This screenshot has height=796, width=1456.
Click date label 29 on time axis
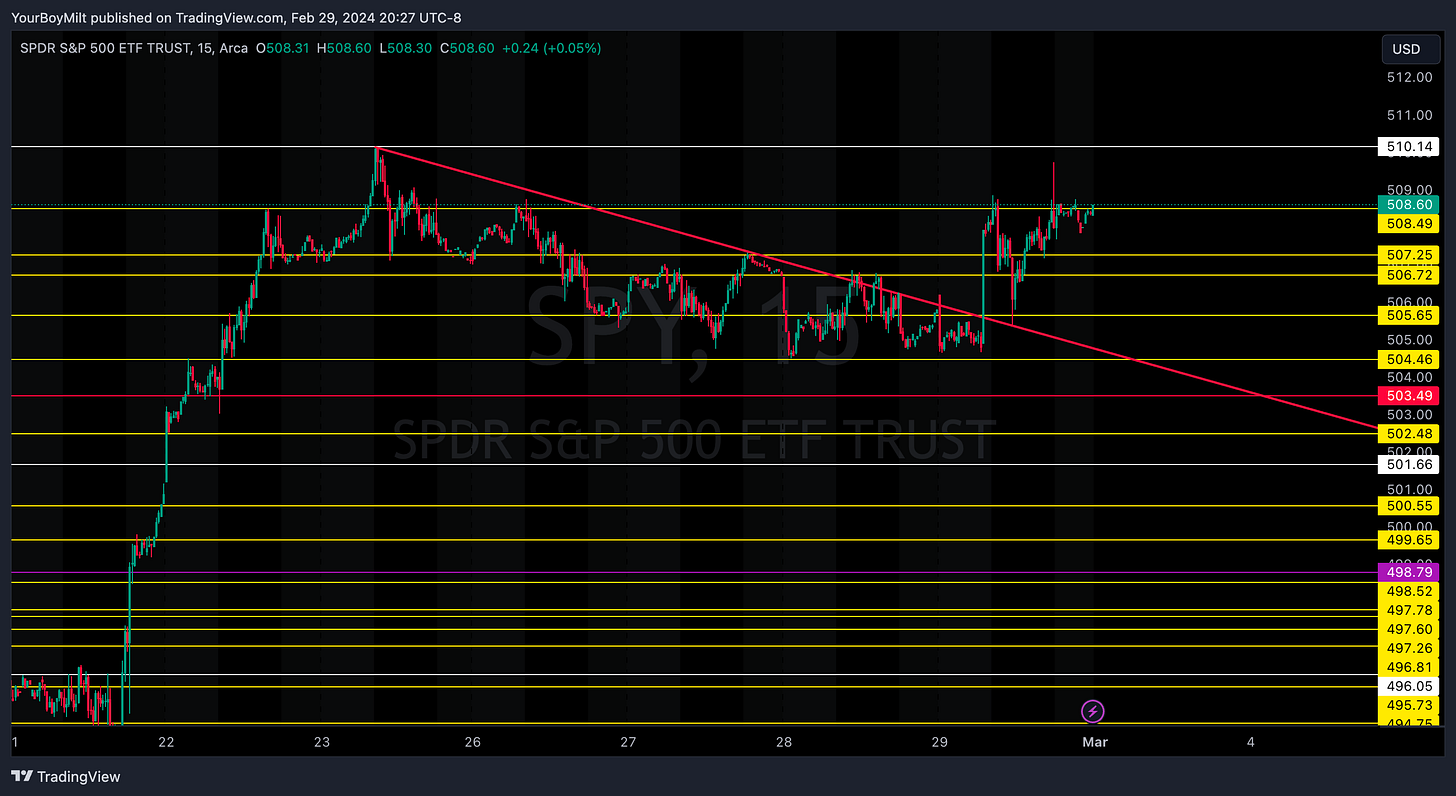pos(939,742)
